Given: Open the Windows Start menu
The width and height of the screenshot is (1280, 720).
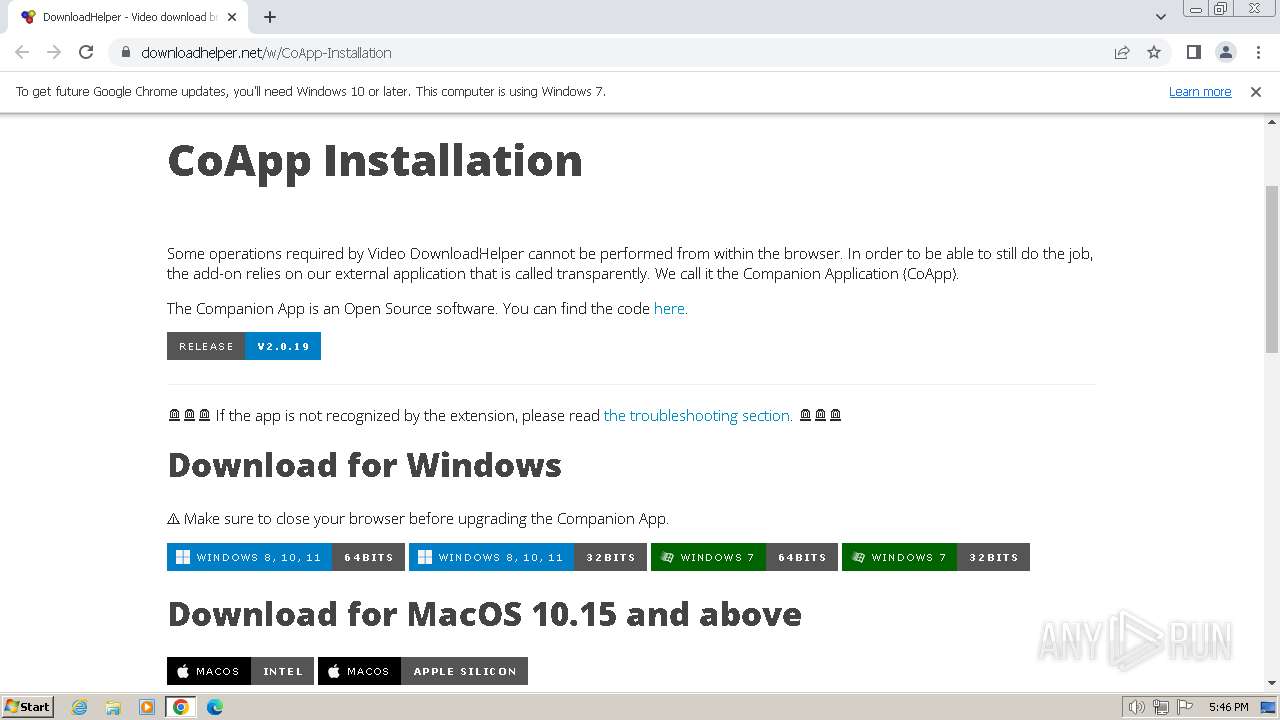Looking at the screenshot, I should point(28,707).
